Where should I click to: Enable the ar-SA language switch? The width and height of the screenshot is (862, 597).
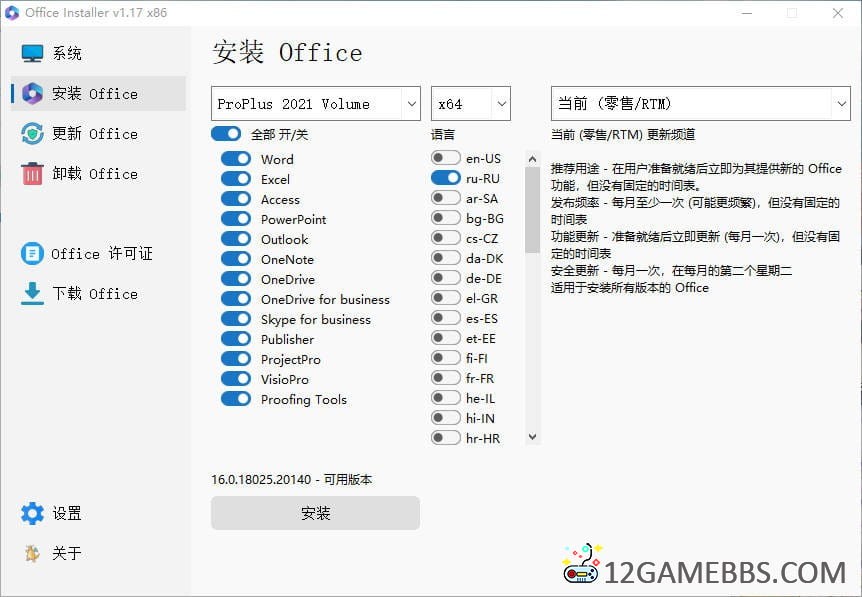pyautogui.click(x=446, y=198)
